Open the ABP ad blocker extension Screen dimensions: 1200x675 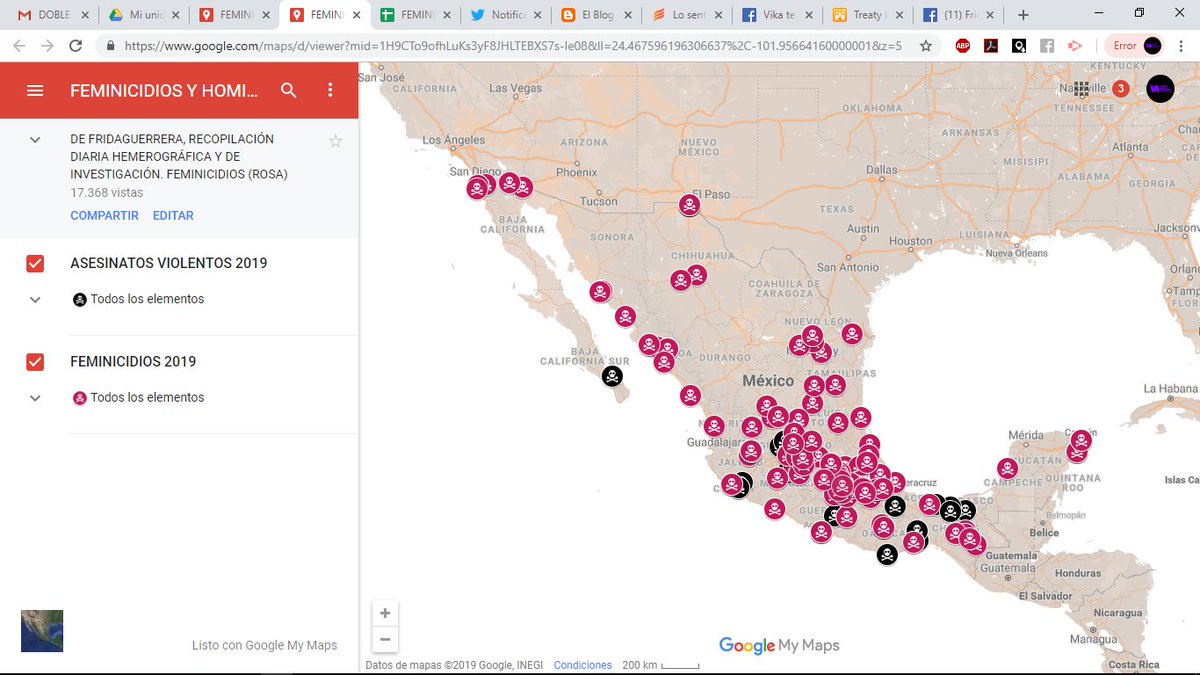pyautogui.click(x=962, y=46)
